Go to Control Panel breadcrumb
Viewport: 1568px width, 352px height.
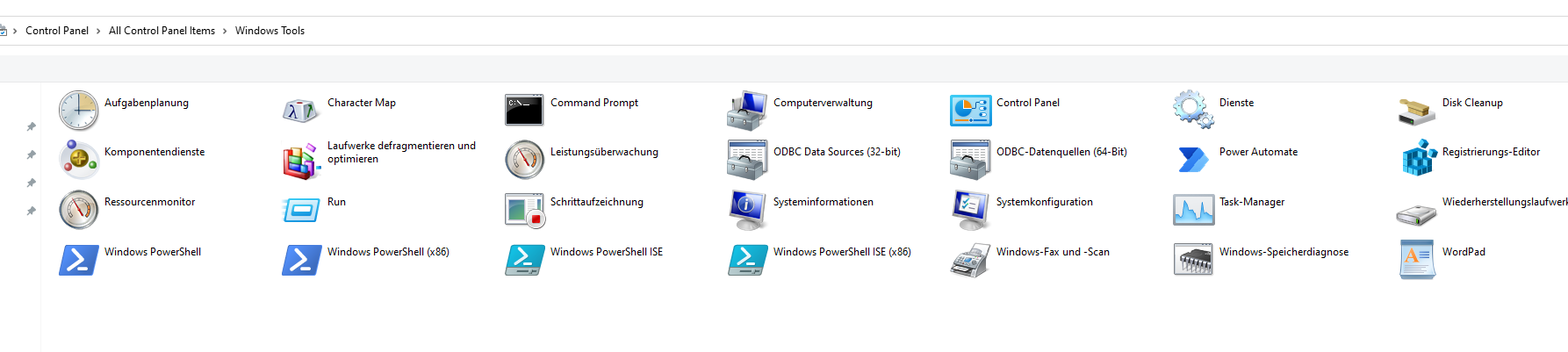point(57,31)
